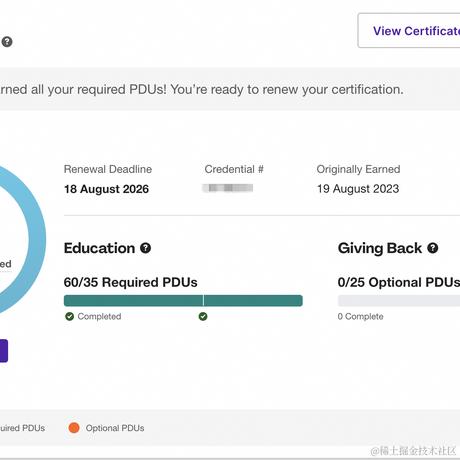This screenshot has height=460, width=460.
Task: Click the green Completed checkmark icon
Action: pos(70,316)
